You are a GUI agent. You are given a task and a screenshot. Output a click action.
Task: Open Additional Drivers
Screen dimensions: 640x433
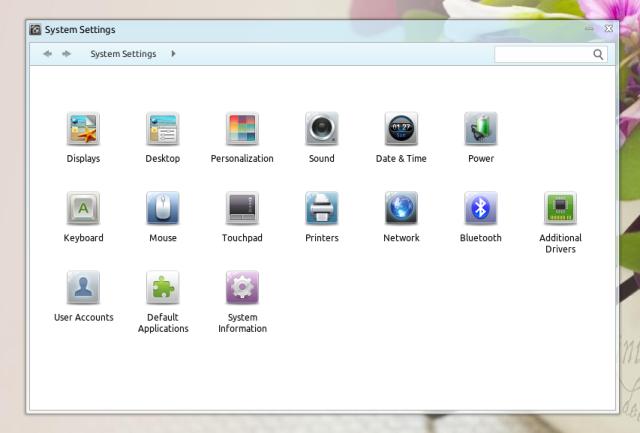560,208
